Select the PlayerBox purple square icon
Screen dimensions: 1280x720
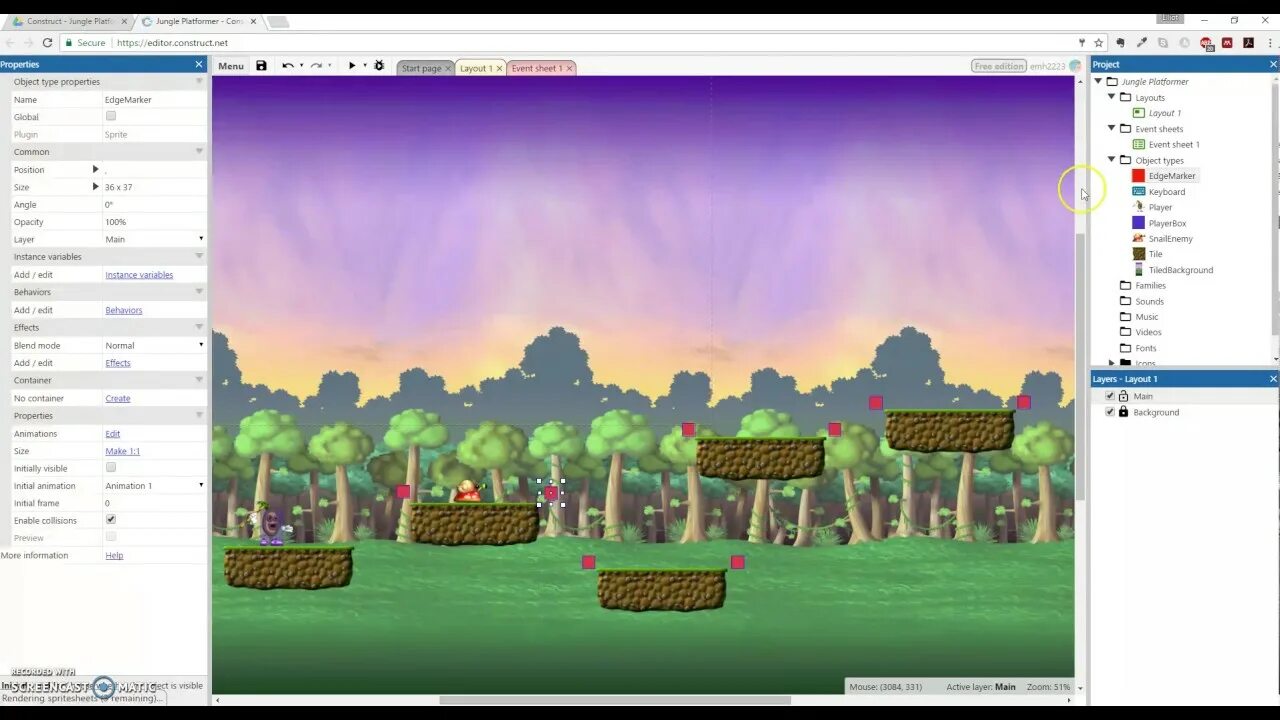pos(1138,223)
